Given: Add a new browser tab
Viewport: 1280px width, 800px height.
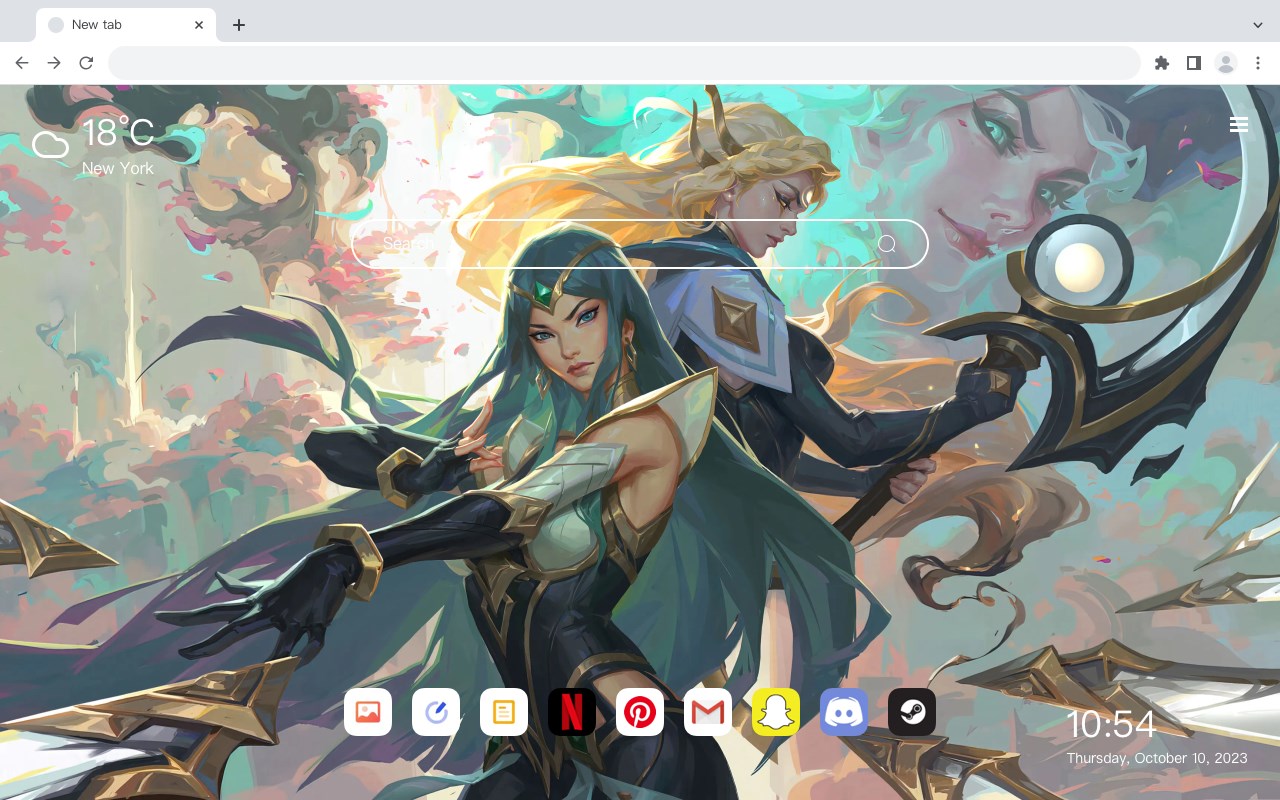Looking at the screenshot, I should pos(238,25).
